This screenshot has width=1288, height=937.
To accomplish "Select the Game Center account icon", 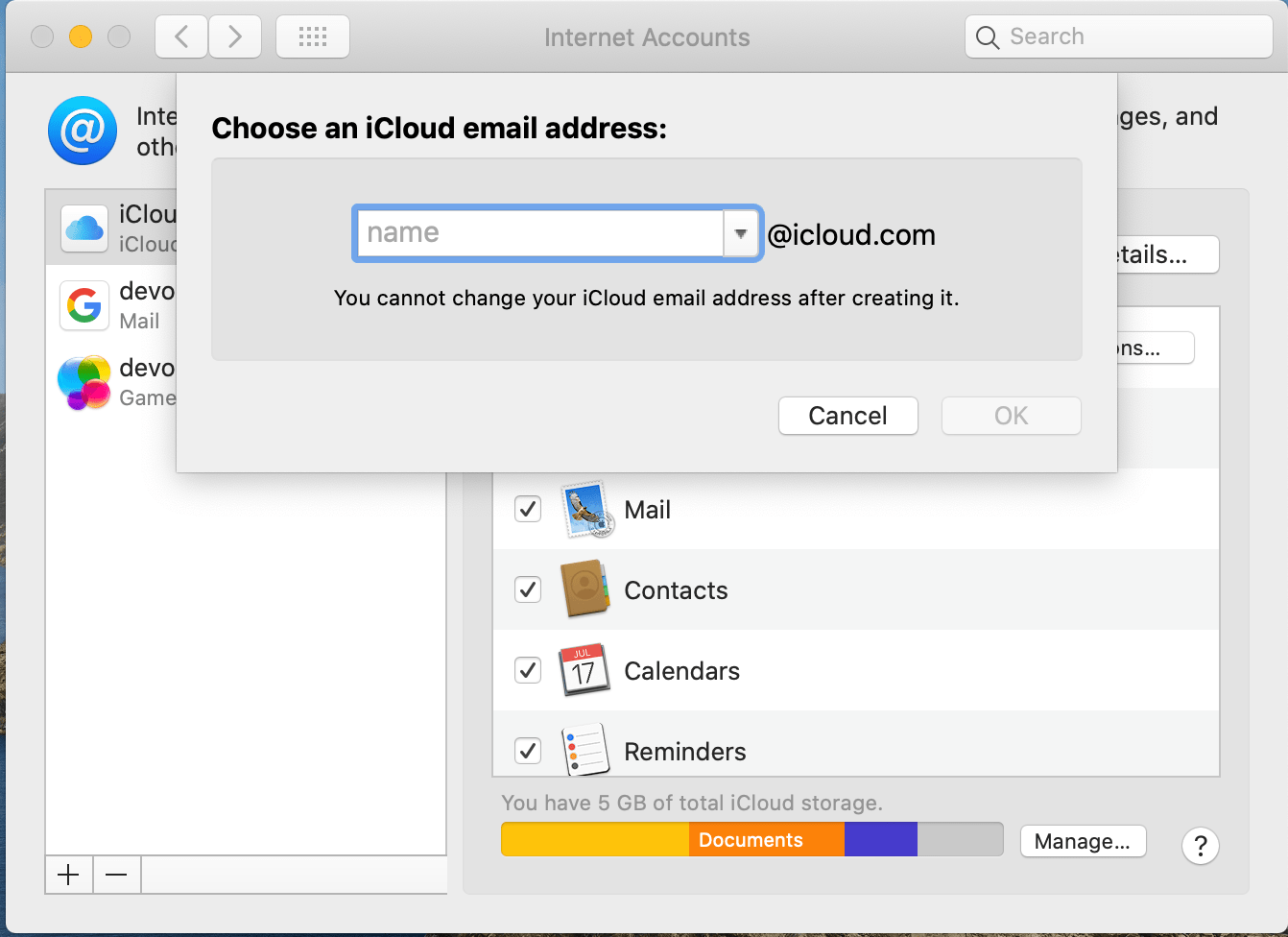I will pyautogui.click(x=84, y=382).
